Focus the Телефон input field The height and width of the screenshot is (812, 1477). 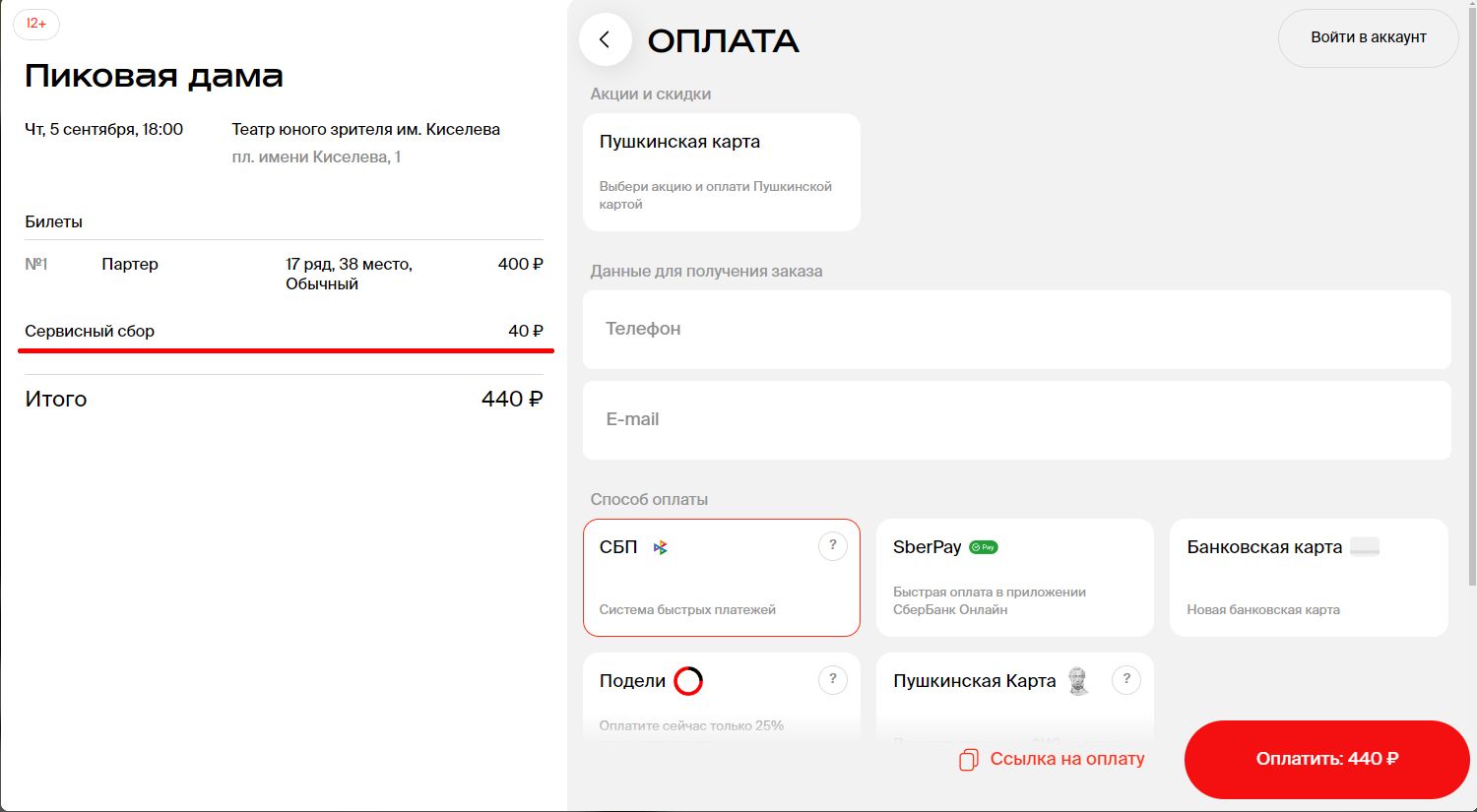[1016, 330]
